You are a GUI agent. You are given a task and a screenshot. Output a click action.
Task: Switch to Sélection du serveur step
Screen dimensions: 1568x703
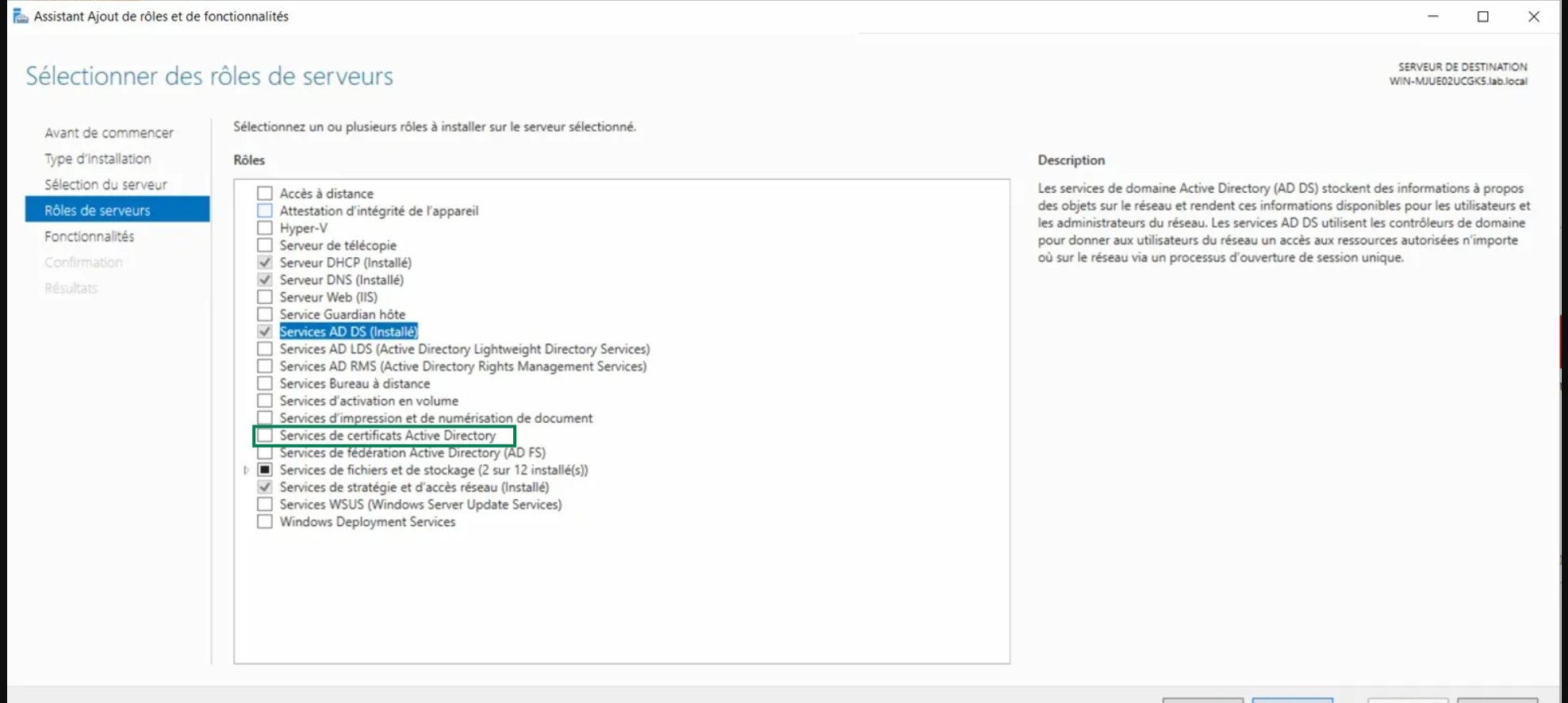pos(105,185)
